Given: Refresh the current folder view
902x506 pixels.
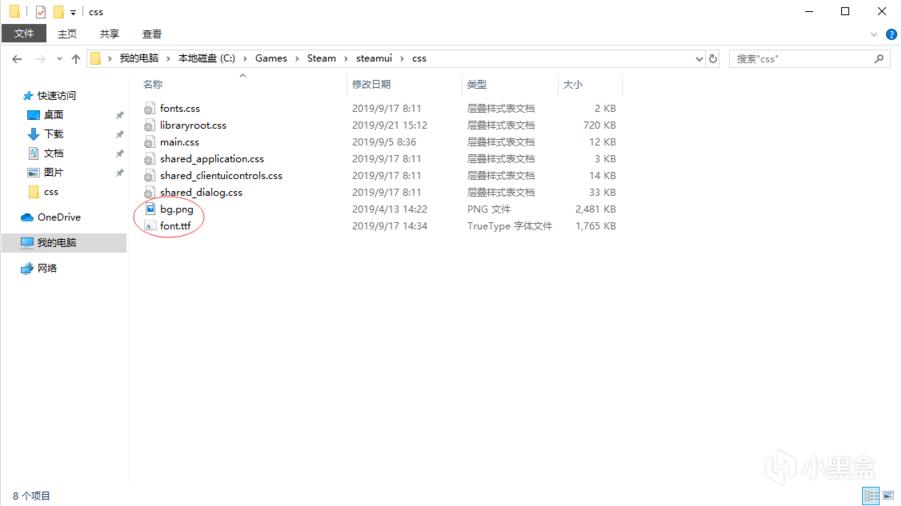Looking at the screenshot, I should click(713, 59).
